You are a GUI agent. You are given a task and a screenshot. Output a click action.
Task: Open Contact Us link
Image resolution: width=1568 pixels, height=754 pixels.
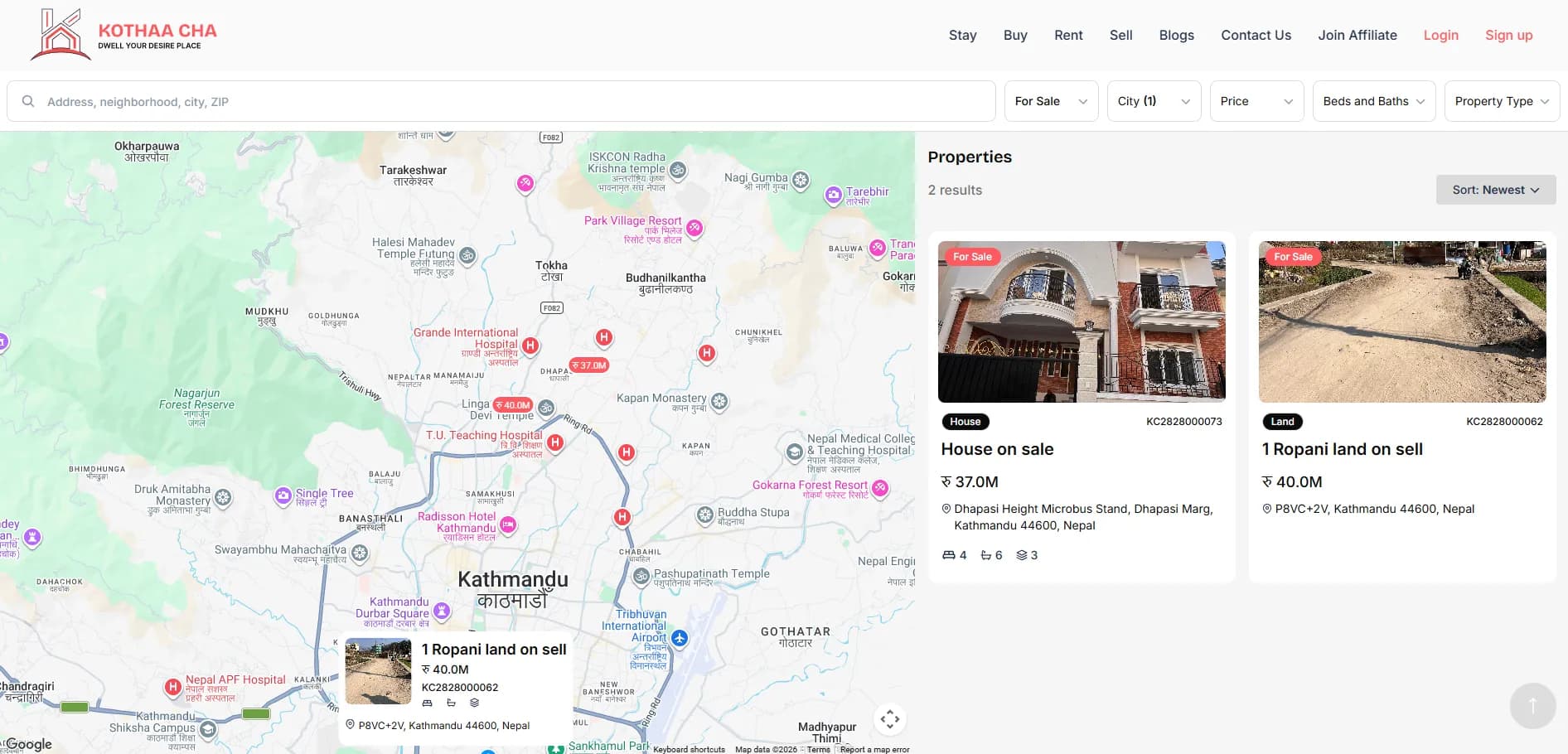(1256, 35)
